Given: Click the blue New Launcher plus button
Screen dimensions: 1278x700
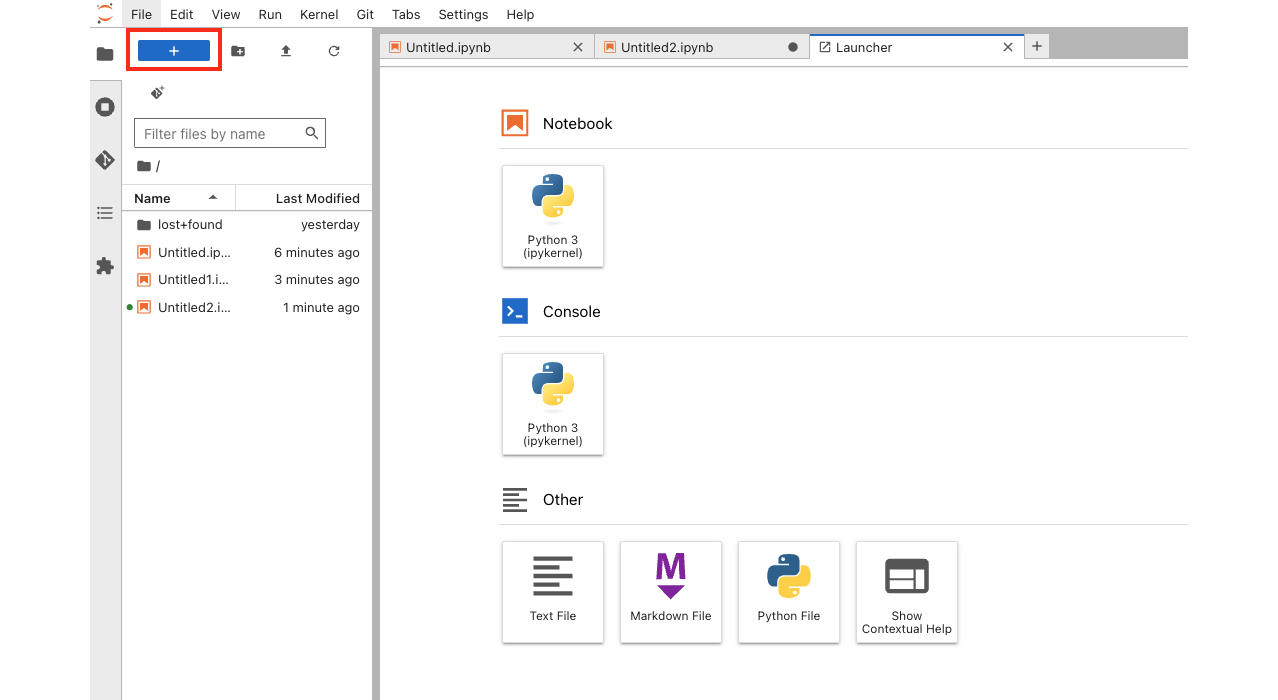Looking at the screenshot, I should (x=174, y=51).
